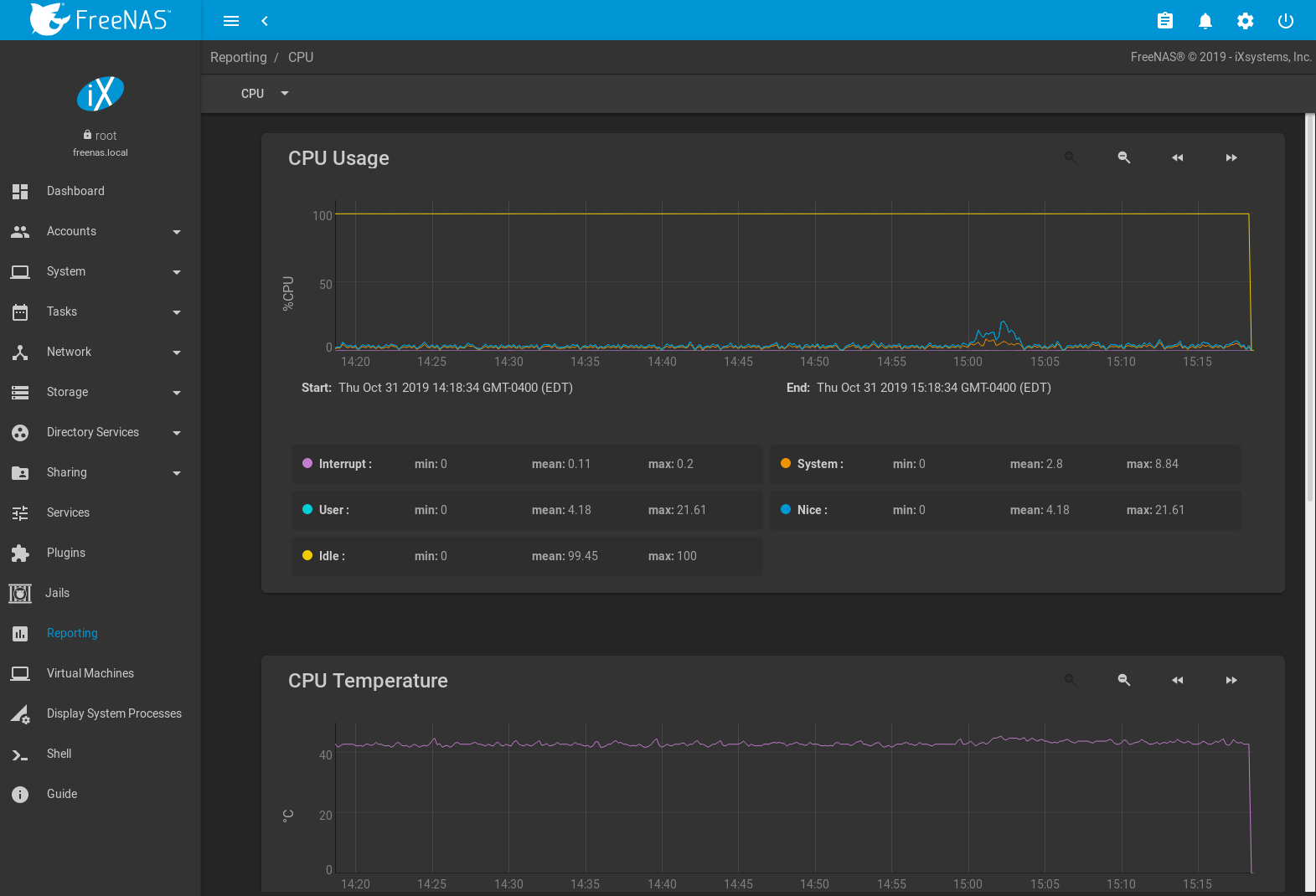Click the power icon in top bar

[1285, 21]
